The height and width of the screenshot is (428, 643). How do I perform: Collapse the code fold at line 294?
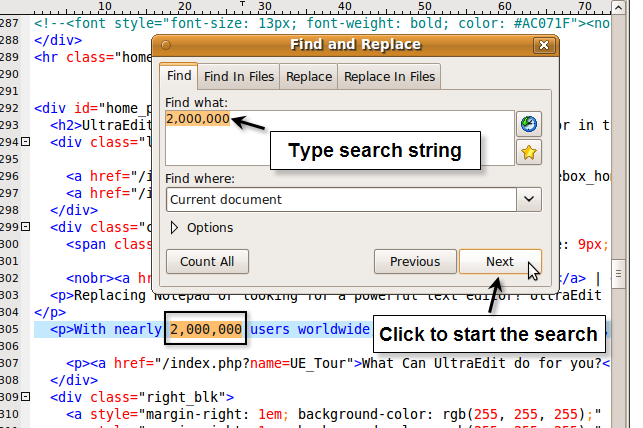pos(25,142)
